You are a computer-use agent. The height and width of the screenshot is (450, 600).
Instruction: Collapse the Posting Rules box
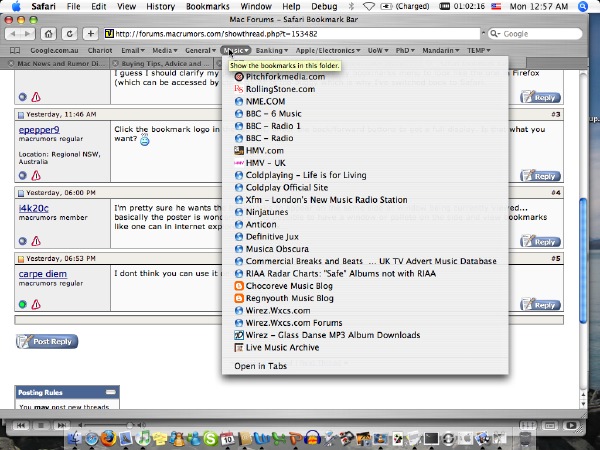(x=111, y=392)
